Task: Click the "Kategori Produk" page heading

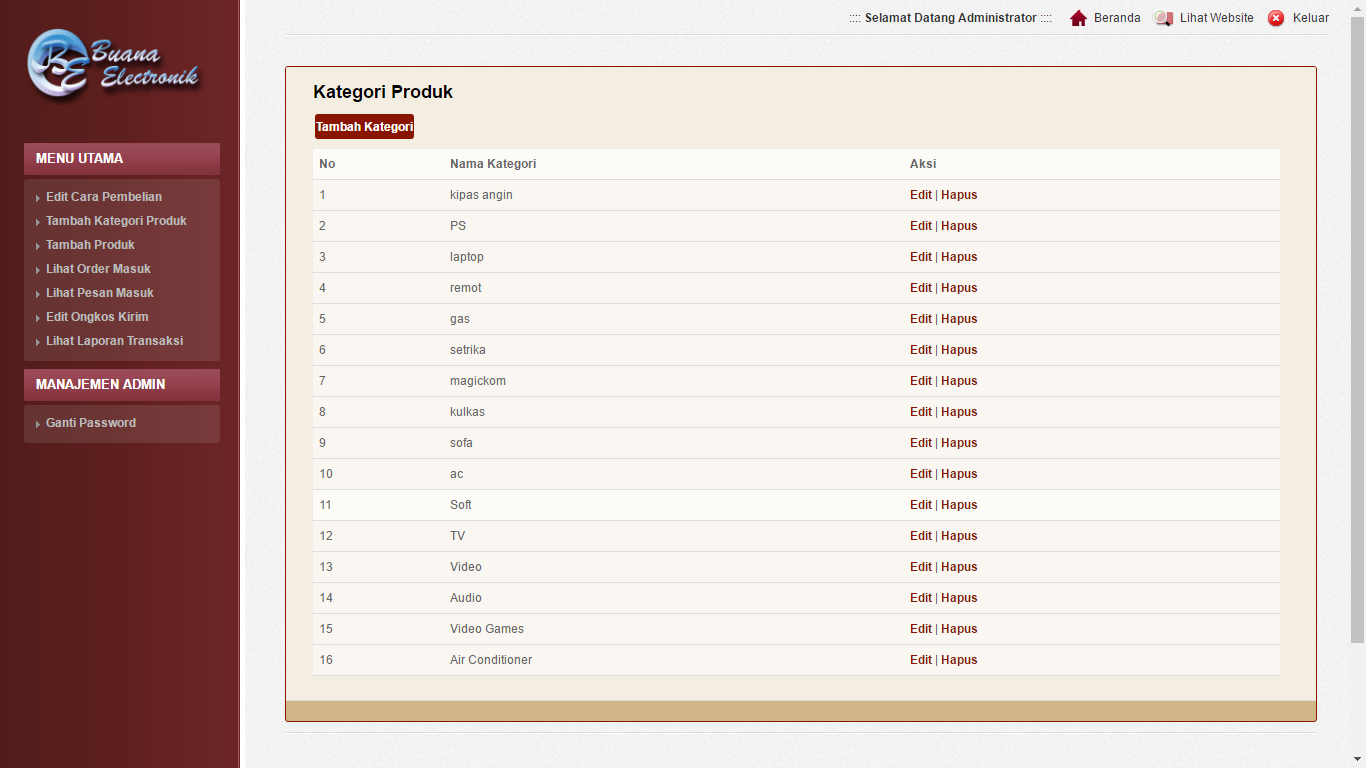Action: click(383, 92)
